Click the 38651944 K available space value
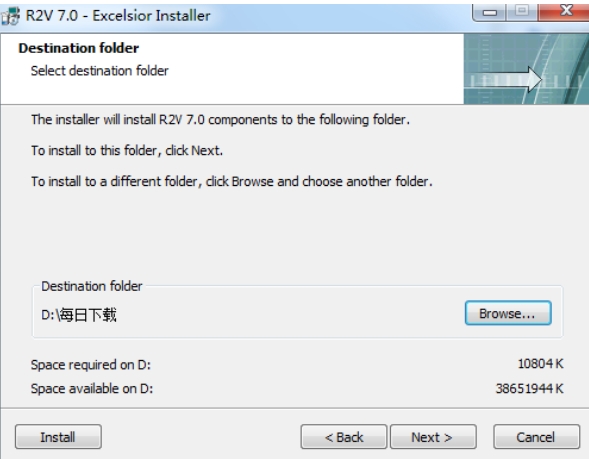The image size is (589, 459). click(529, 388)
